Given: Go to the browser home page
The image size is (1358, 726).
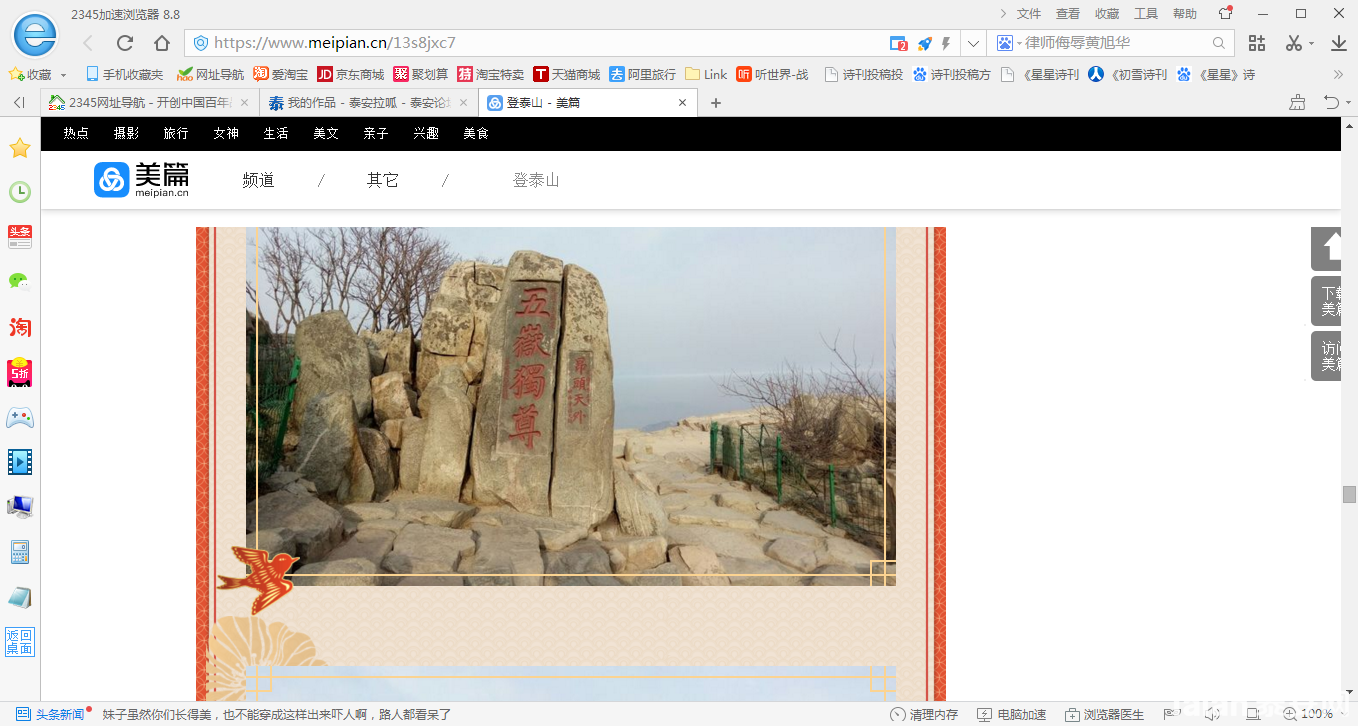Looking at the screenshot, I should point(162,43).
